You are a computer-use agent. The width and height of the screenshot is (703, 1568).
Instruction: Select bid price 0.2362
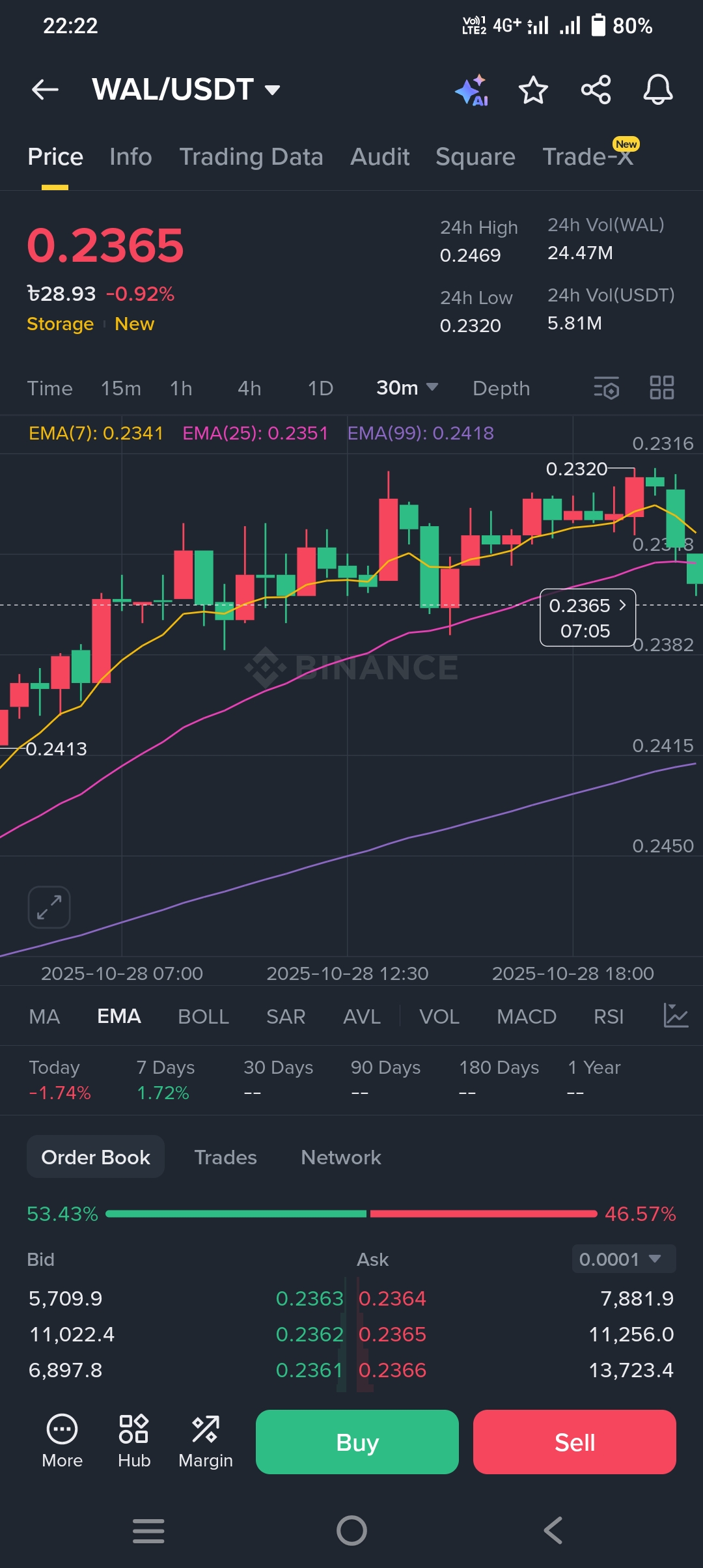(309, 1334)
